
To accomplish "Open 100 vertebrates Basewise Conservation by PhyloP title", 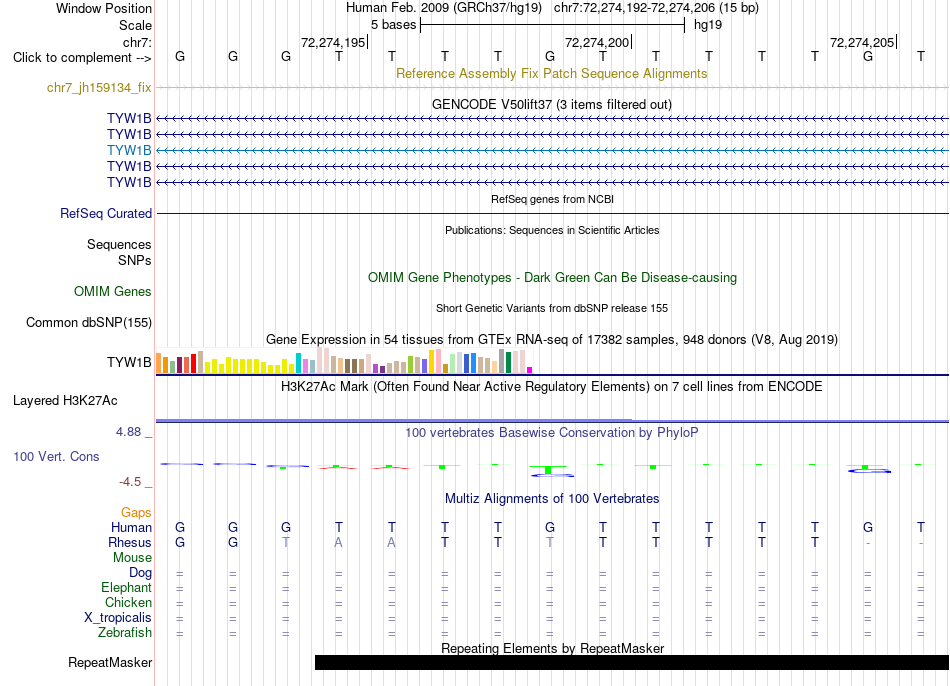I will (x=551, y=433).
